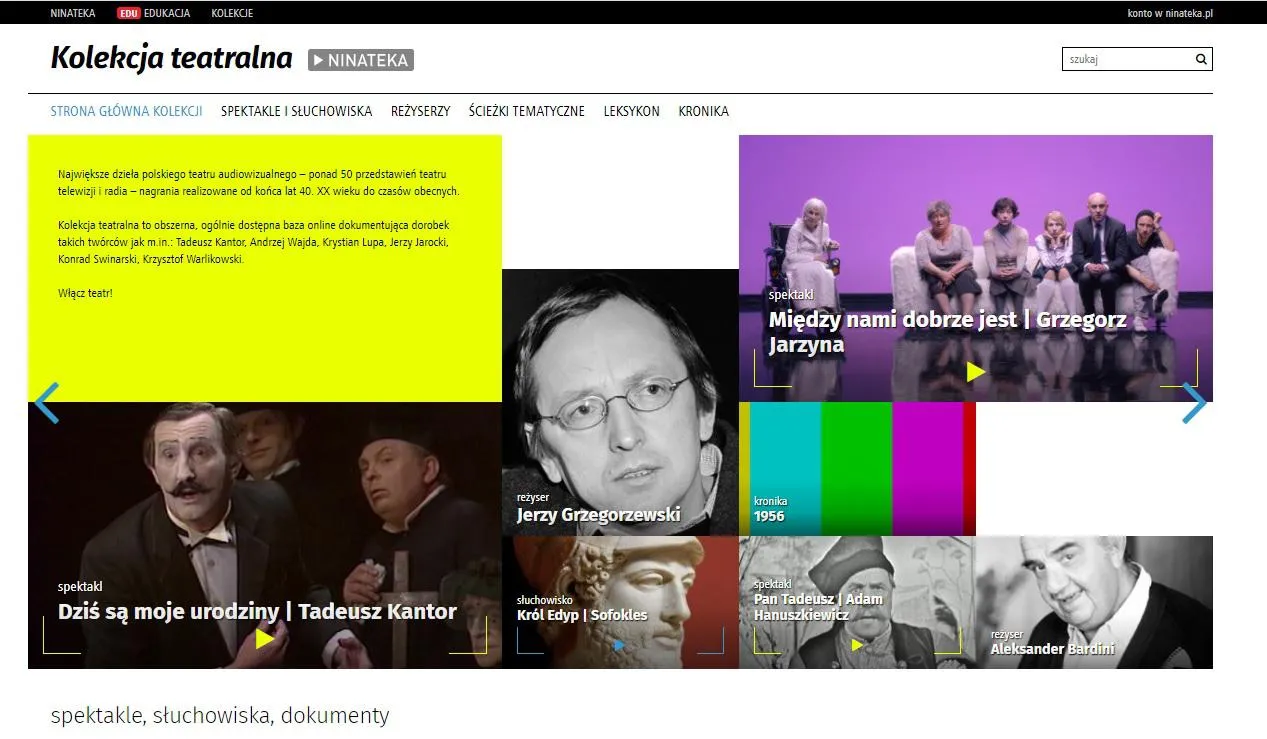The height and width of the screenshot is (739, 1267).
Task: Advance carousel with right chevron arrow
Action: [1194, 403]
